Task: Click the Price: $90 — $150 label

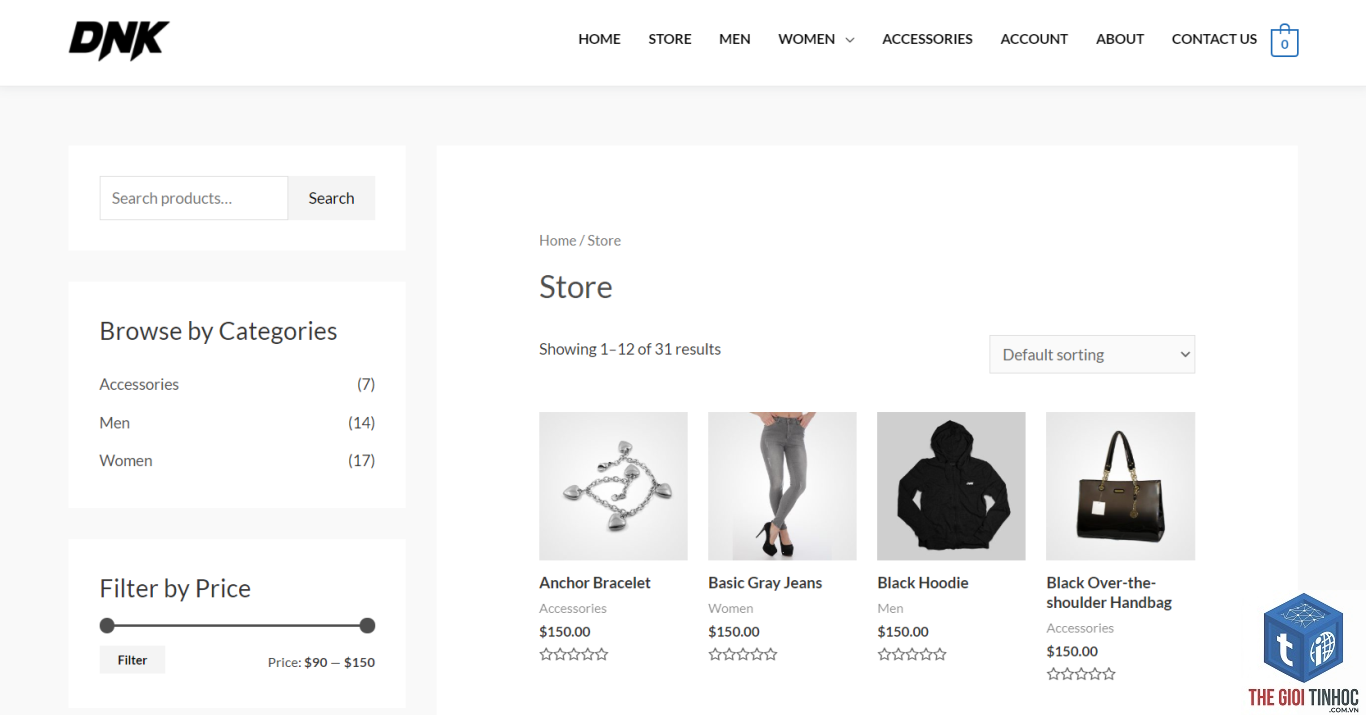Action: [321, 662]
